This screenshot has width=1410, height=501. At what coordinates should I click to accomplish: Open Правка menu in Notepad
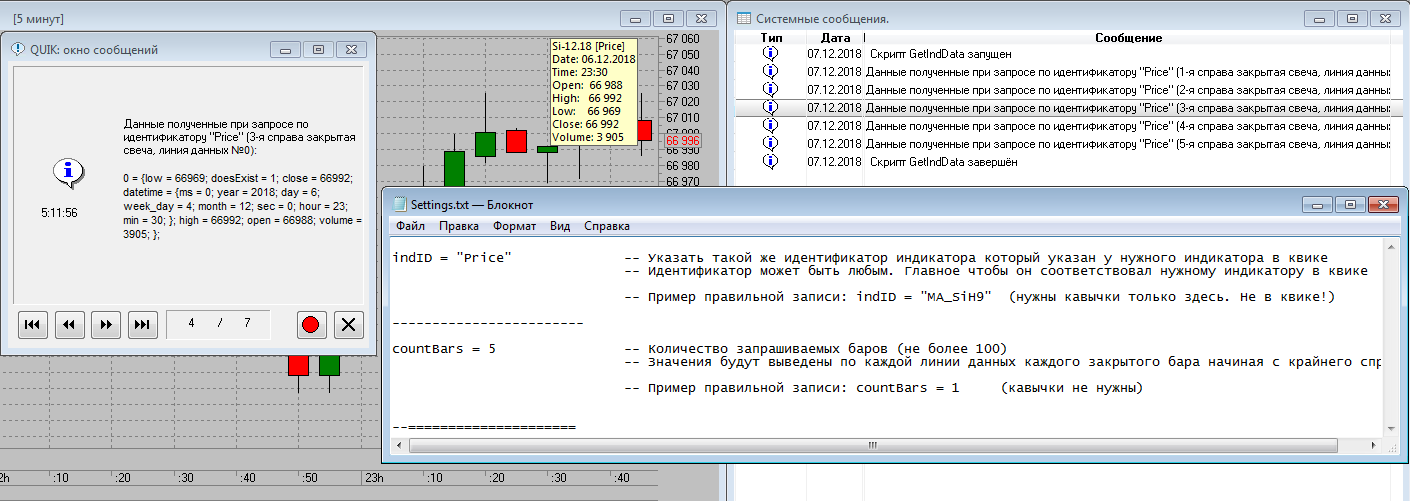point(459,226)
